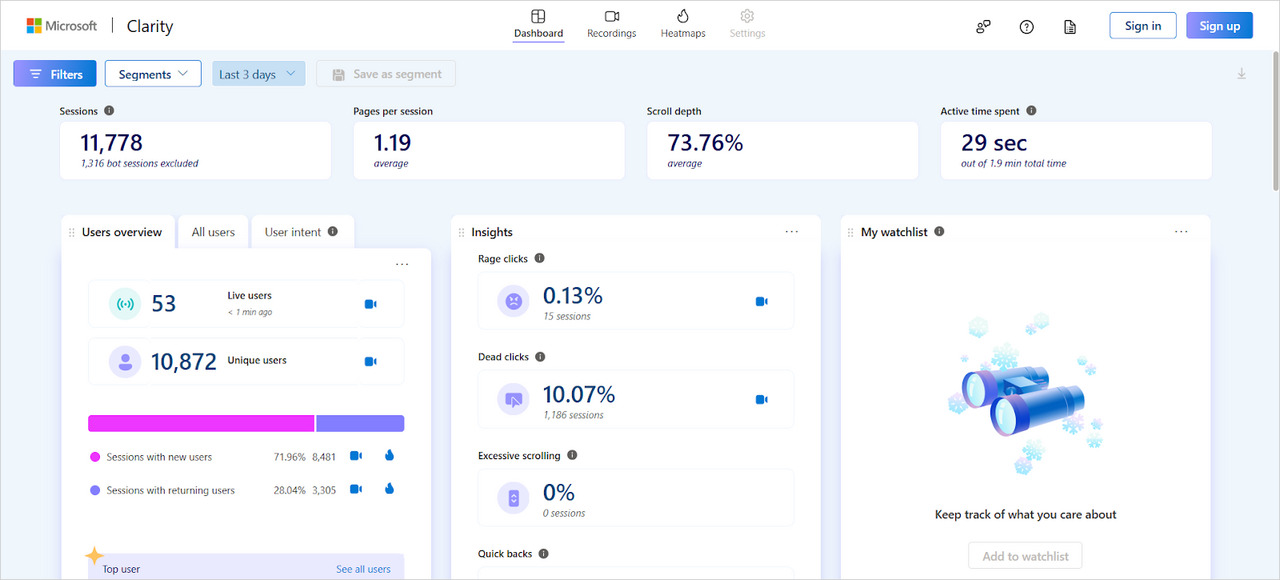Viewport: 1280px width, 580px height.
Task: Show info tooltip for Sessions metric
Action: [109, 111]
